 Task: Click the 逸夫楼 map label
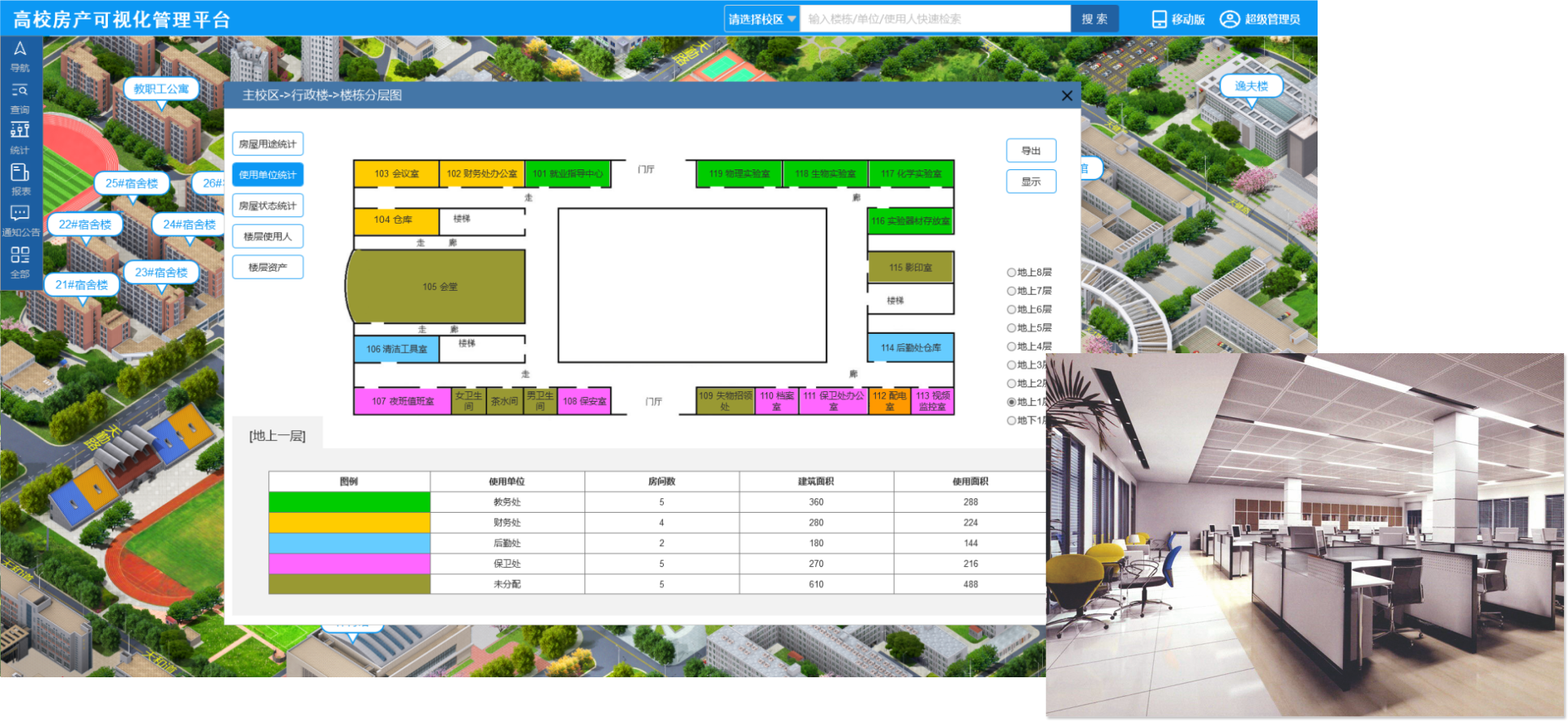point(1250,86)
